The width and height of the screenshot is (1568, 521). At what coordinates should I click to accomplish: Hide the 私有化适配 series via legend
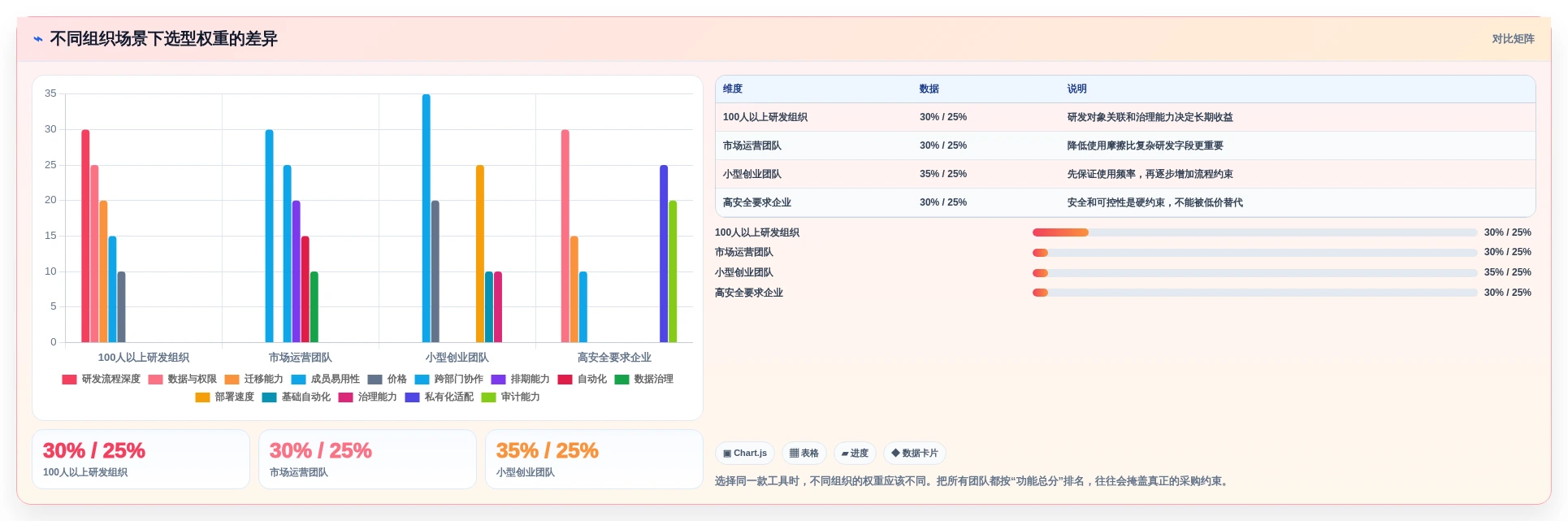440,397
